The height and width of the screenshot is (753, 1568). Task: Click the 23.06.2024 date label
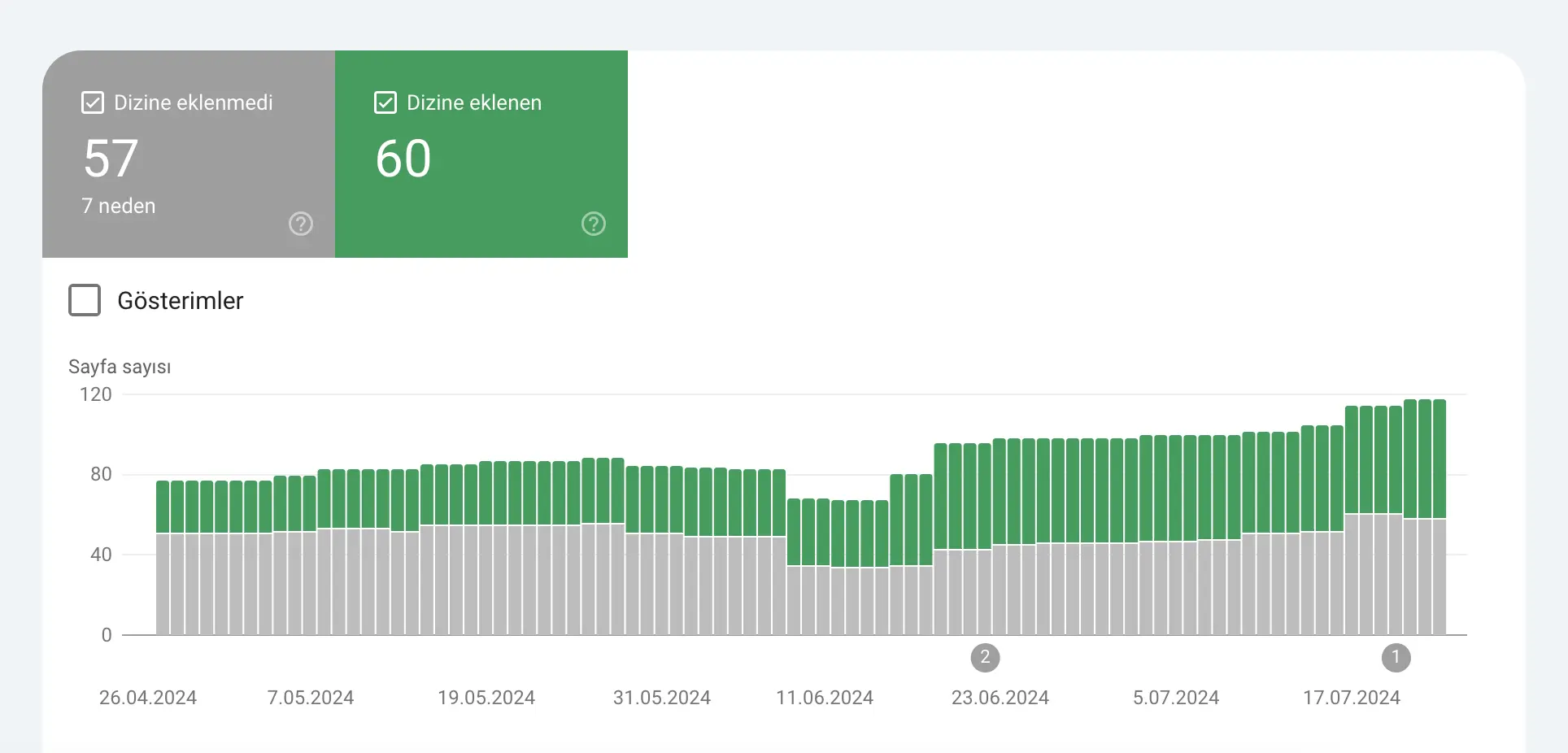(x=1000, y=698)
